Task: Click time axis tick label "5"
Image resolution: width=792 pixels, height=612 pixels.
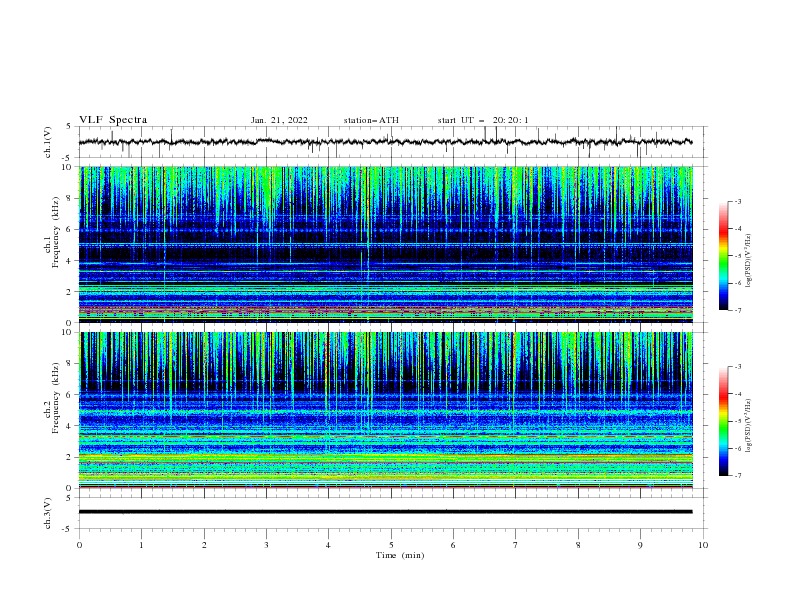Action: [391, 545]
